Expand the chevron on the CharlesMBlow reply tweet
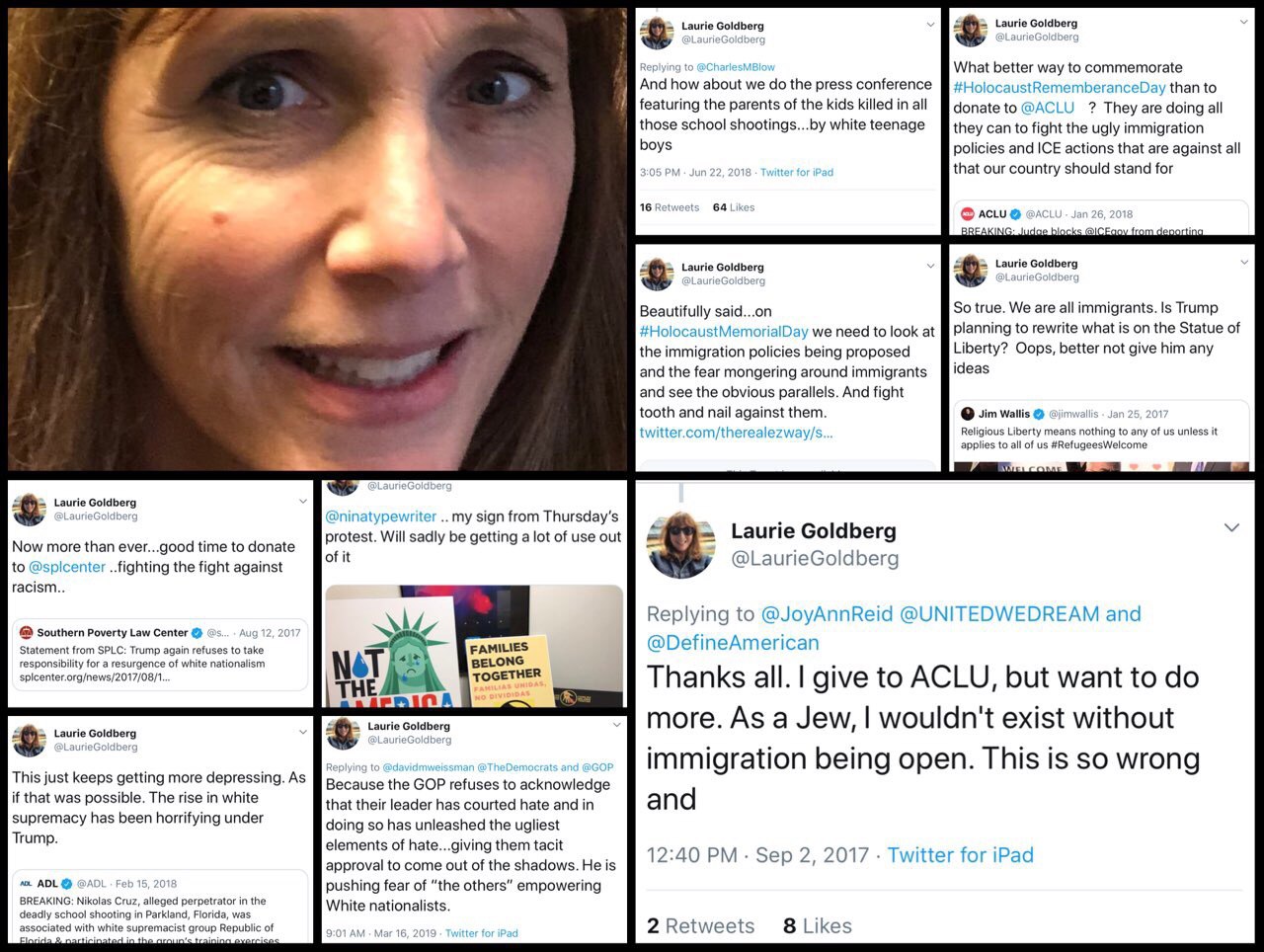This screenshot has height=952, width=1264. 930,25
